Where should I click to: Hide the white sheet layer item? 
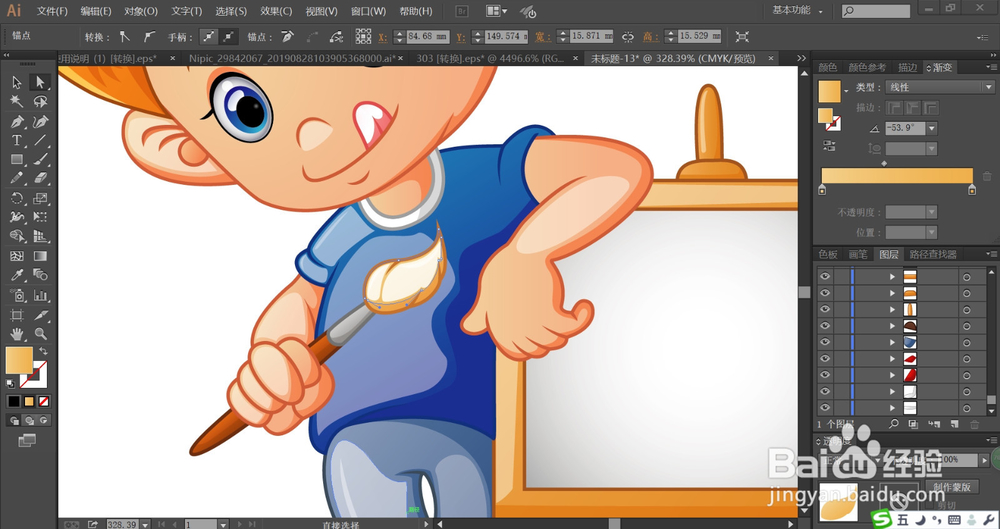pyautogui.click(x=825, y=392)
